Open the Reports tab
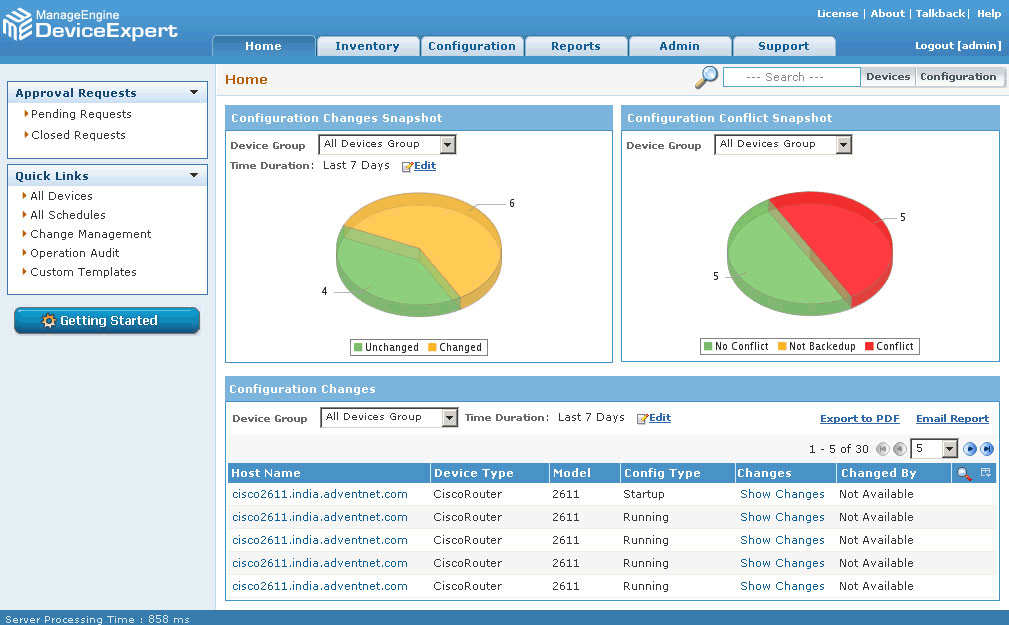 pos(576,46)
